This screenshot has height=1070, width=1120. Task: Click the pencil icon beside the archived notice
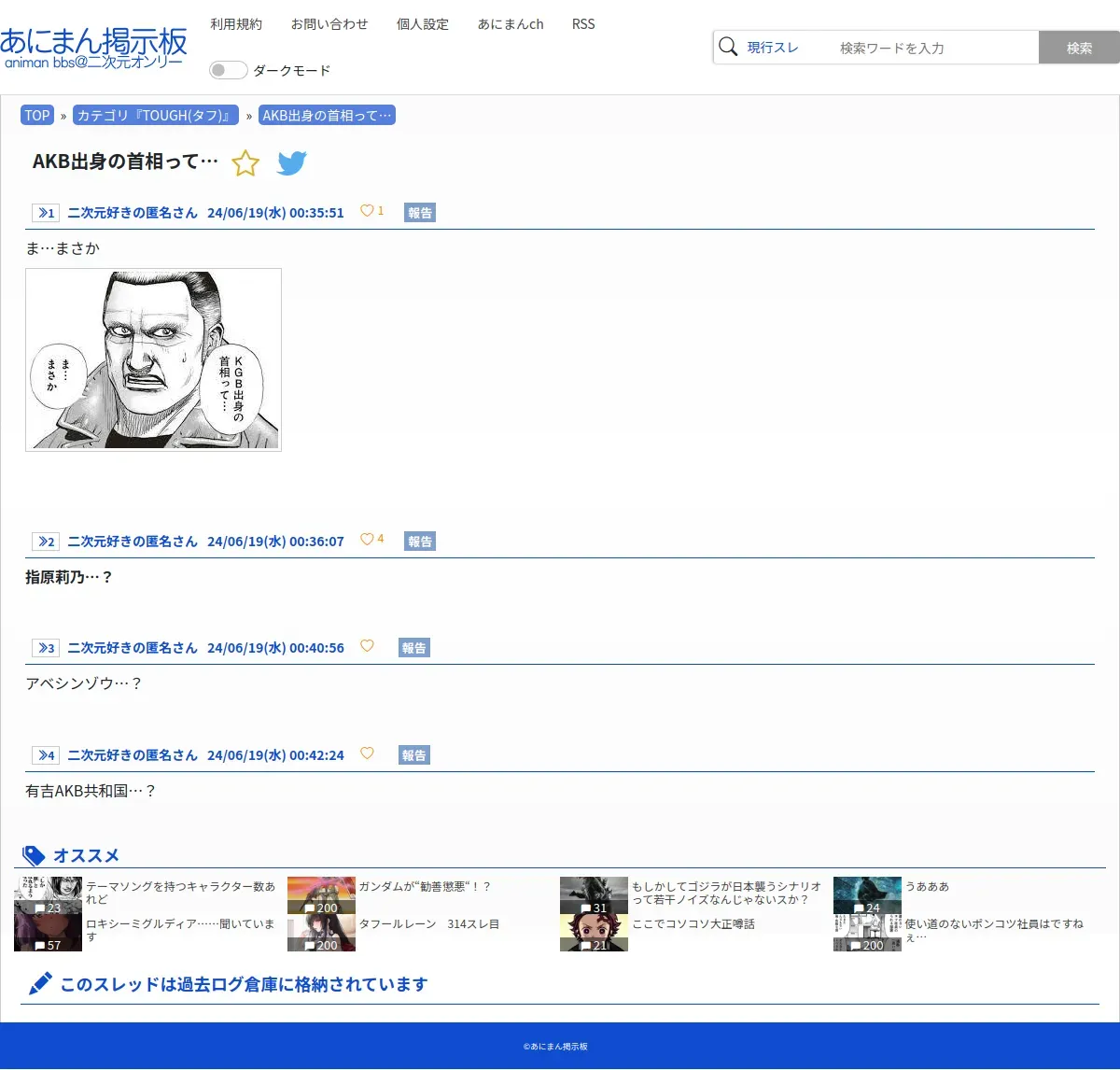point(40,983)
